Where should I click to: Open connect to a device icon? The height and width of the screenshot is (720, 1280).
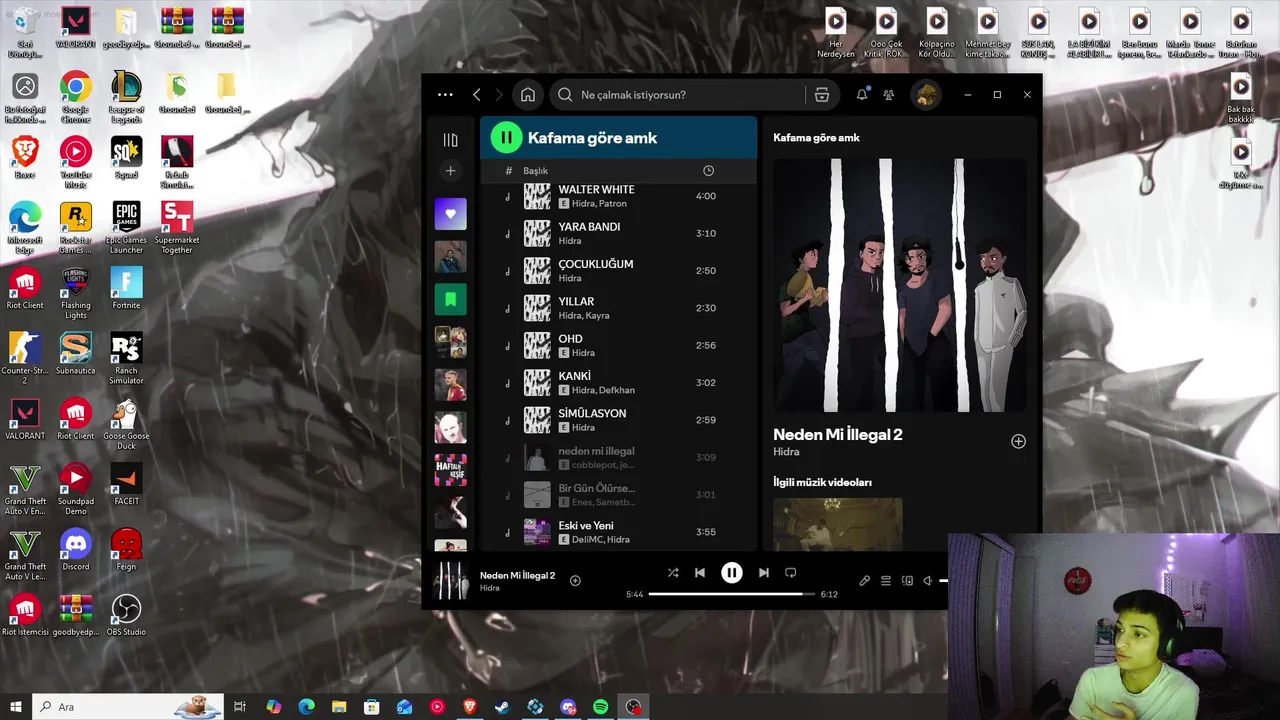point(907,580)
